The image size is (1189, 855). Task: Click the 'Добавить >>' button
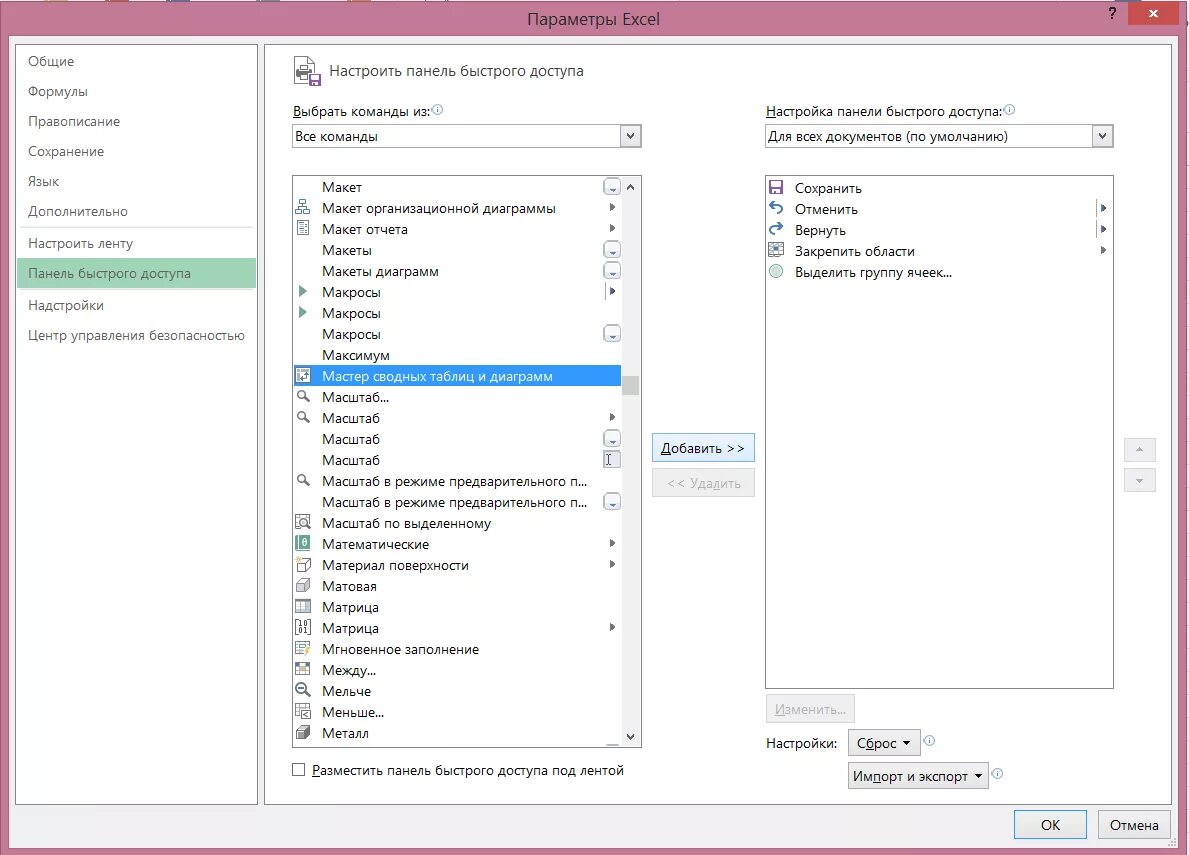tap(703, 448)
